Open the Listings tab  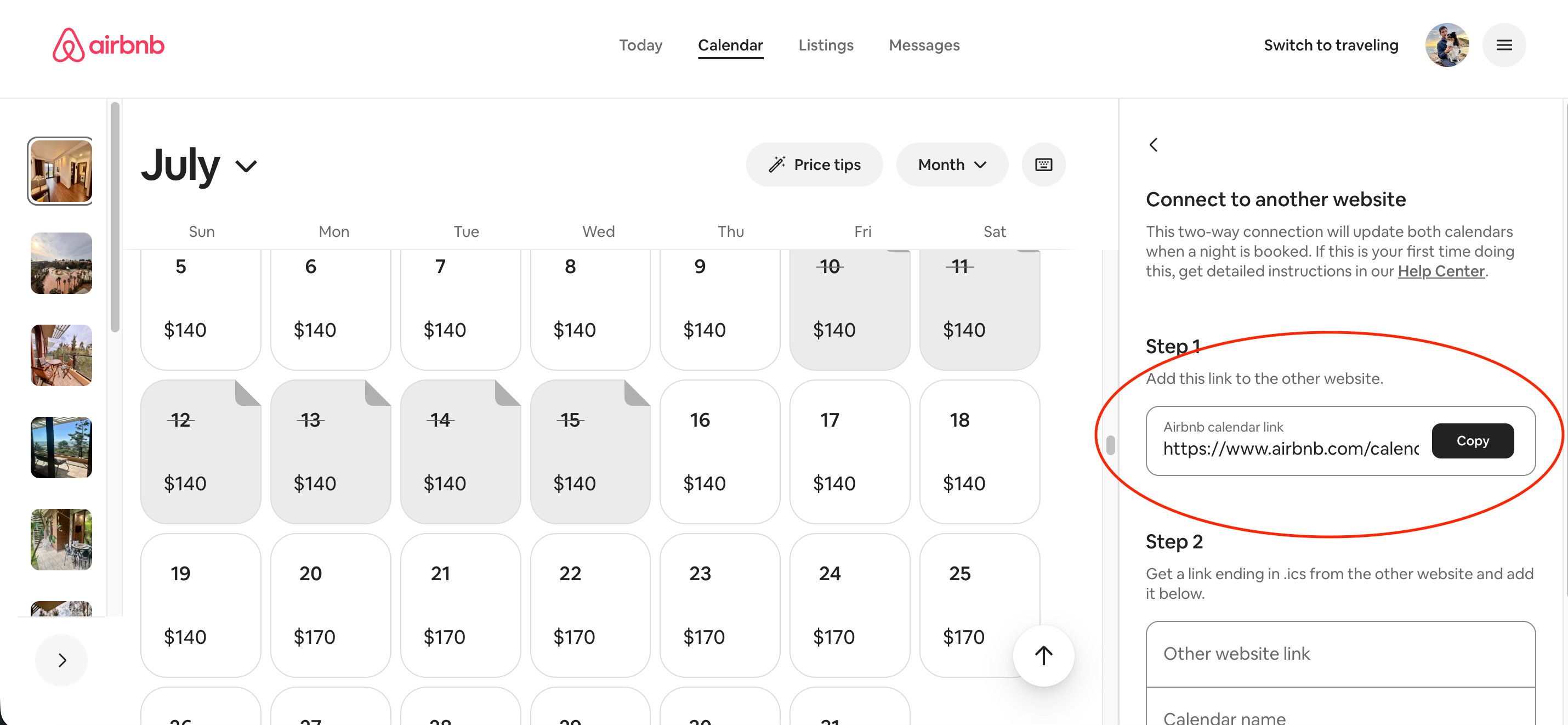826,45
